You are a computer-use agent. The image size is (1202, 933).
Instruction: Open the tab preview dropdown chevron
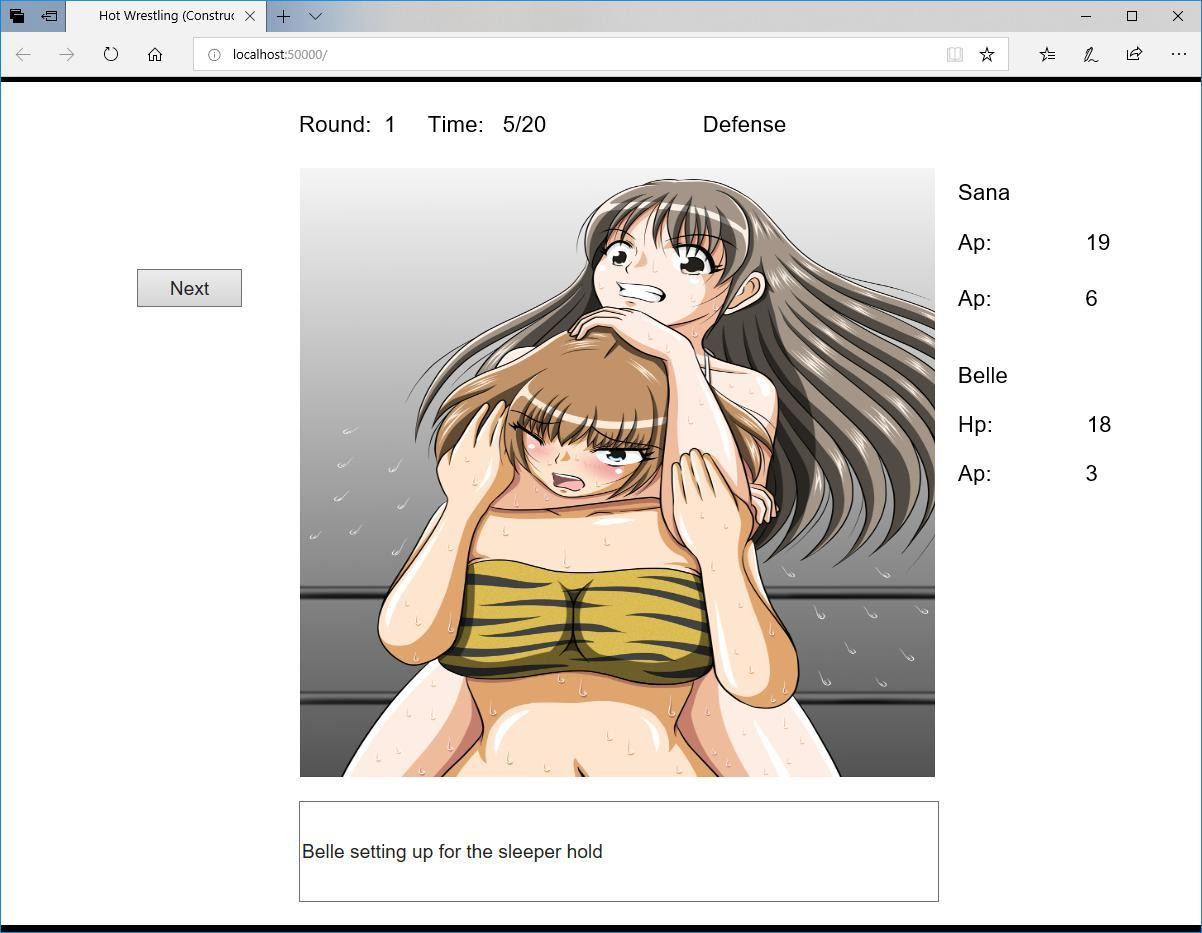315,16
